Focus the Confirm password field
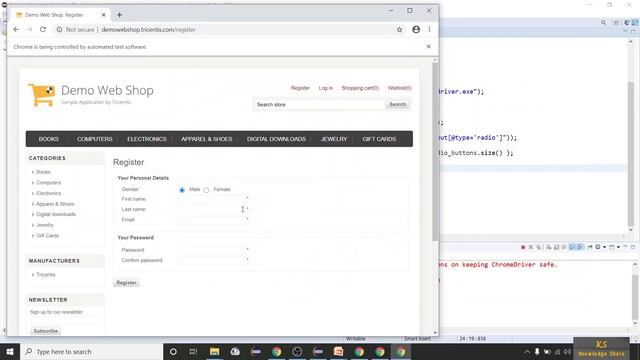The width and height of the screenshot is (640, 360). [x=211, y=260]
